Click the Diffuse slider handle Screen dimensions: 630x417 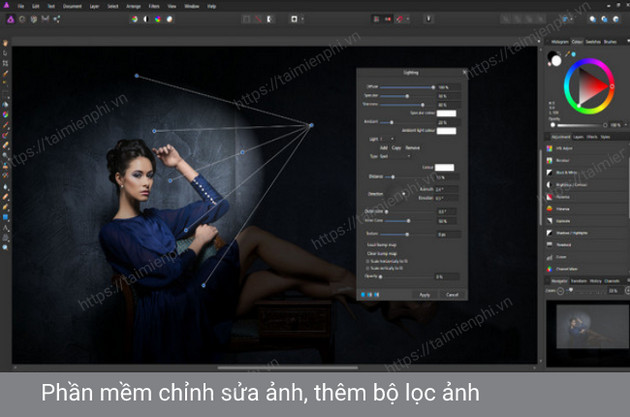(x=433, y=87)
